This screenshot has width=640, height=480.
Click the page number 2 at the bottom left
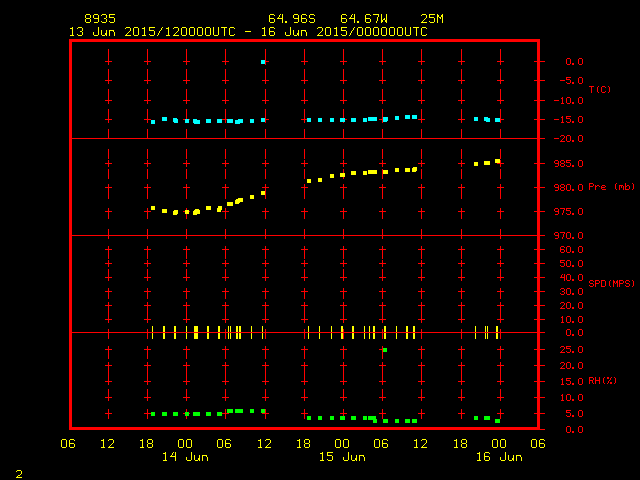[19, 474]
